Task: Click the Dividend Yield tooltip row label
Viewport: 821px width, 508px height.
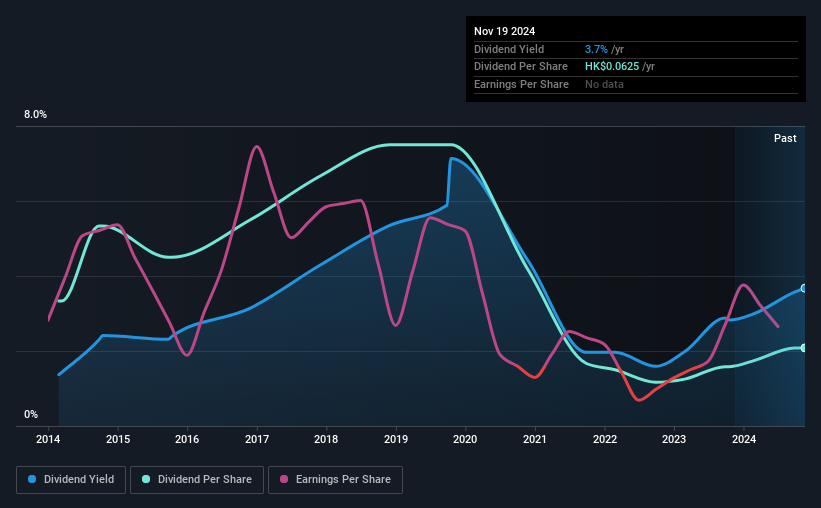Action: [509, 49]
